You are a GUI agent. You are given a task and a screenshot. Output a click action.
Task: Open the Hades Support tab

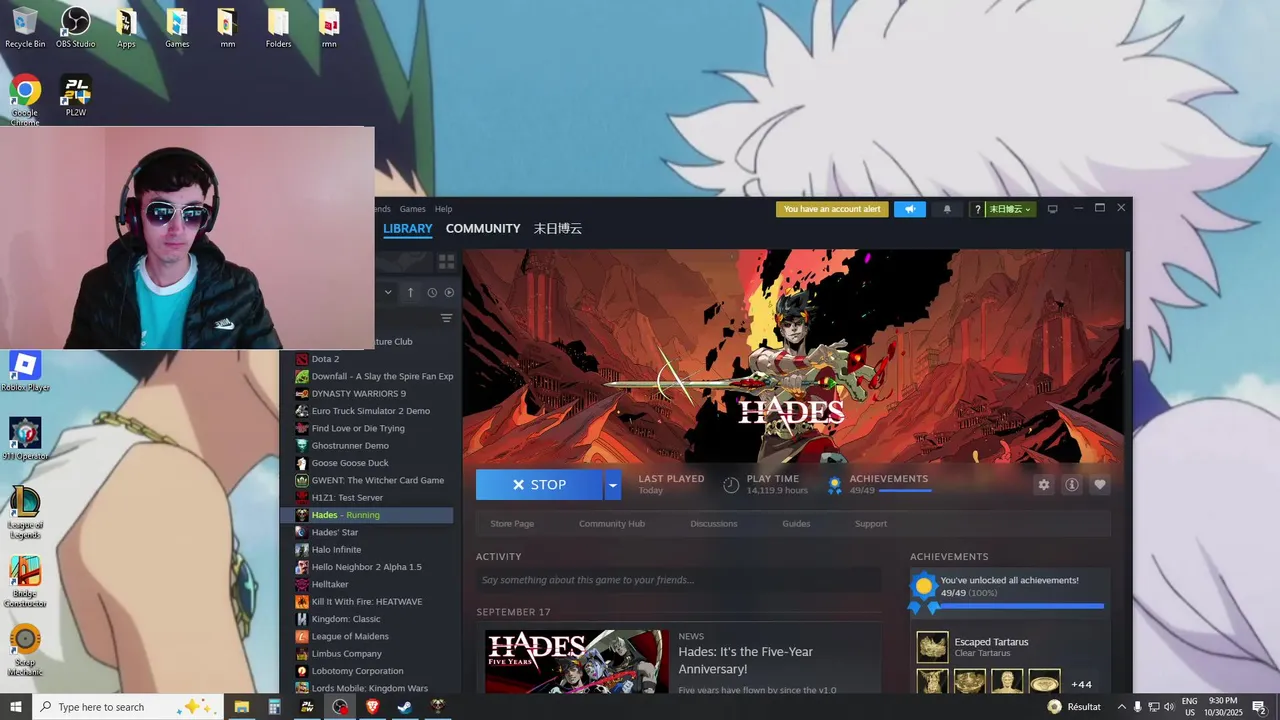coord(871,524)
